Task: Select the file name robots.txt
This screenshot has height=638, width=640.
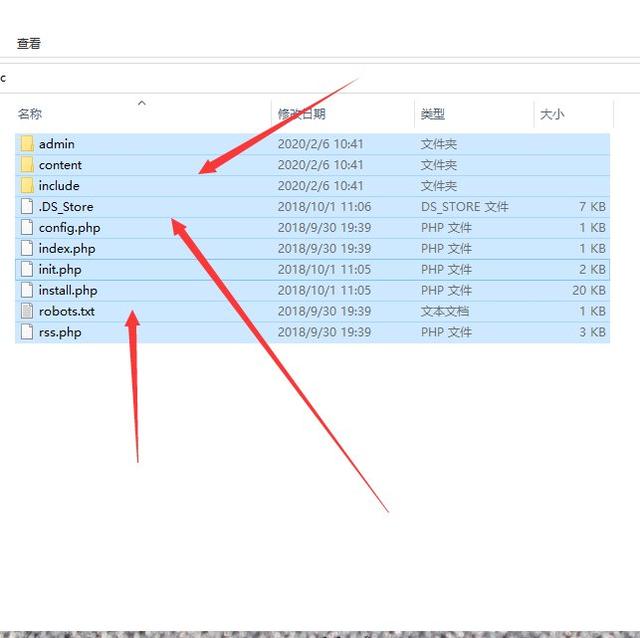Action: 67,311
